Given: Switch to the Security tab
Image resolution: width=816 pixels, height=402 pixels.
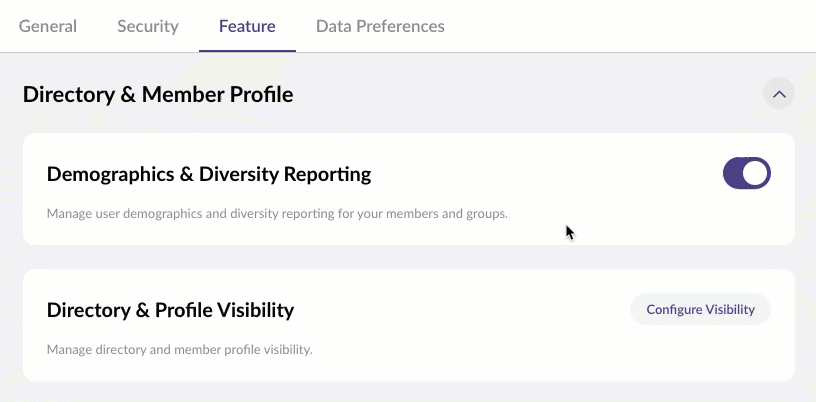Looking at the screenshot, I should pyautogui.click(x=148, y=26).
